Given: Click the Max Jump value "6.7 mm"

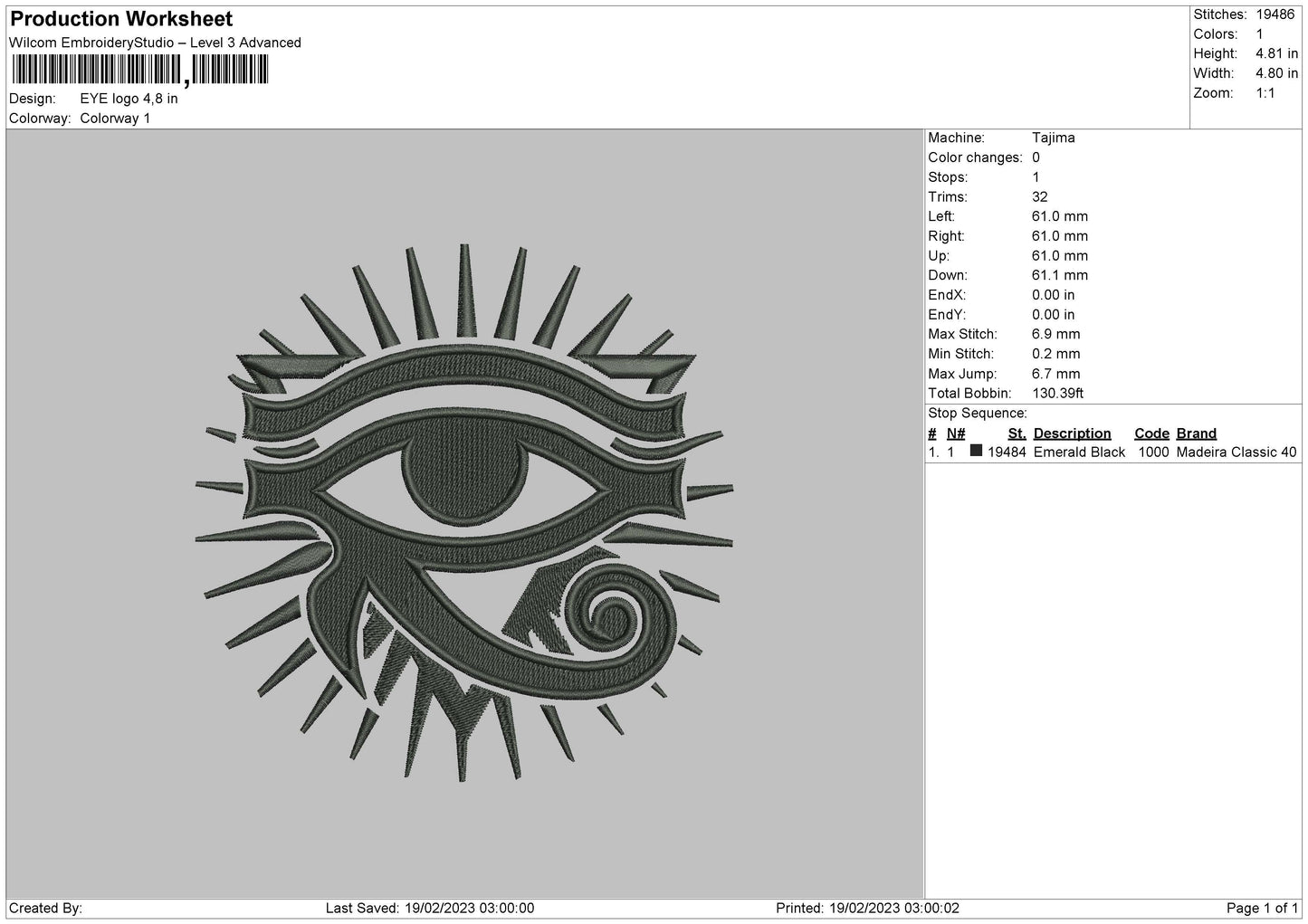Looking at the screenshot, I should pos(1056,374).
